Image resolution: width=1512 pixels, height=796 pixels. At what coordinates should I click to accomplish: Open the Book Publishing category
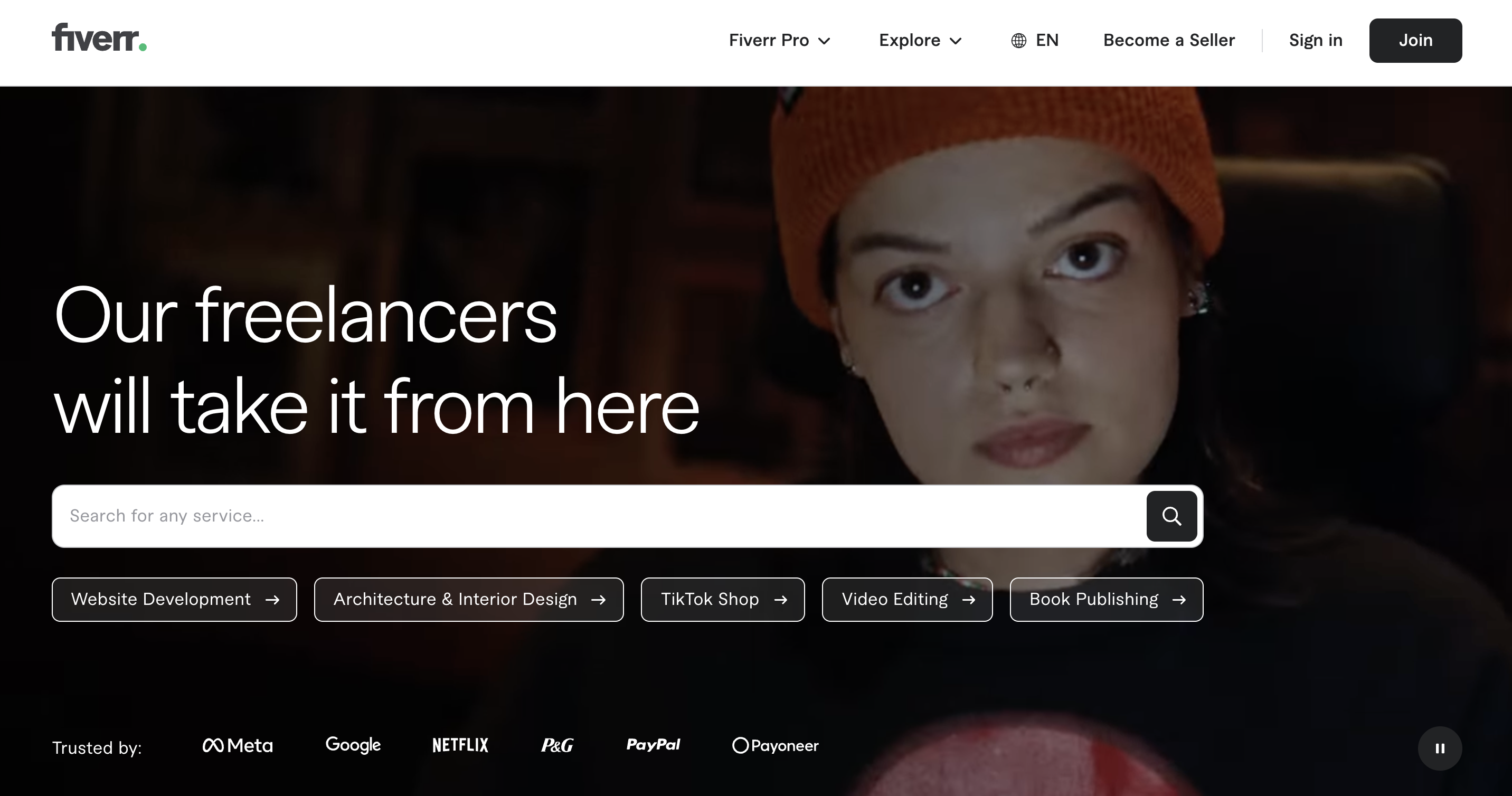point(1107,599)
